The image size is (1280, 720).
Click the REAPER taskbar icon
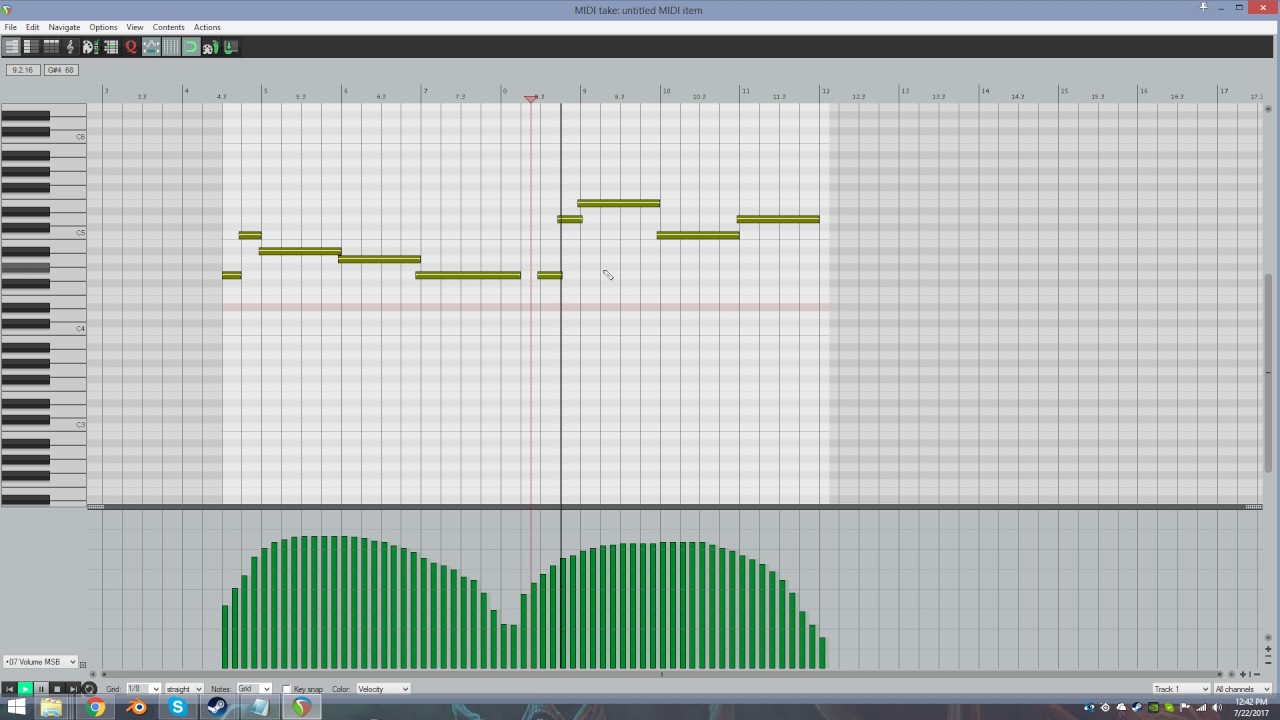(301, 707)
